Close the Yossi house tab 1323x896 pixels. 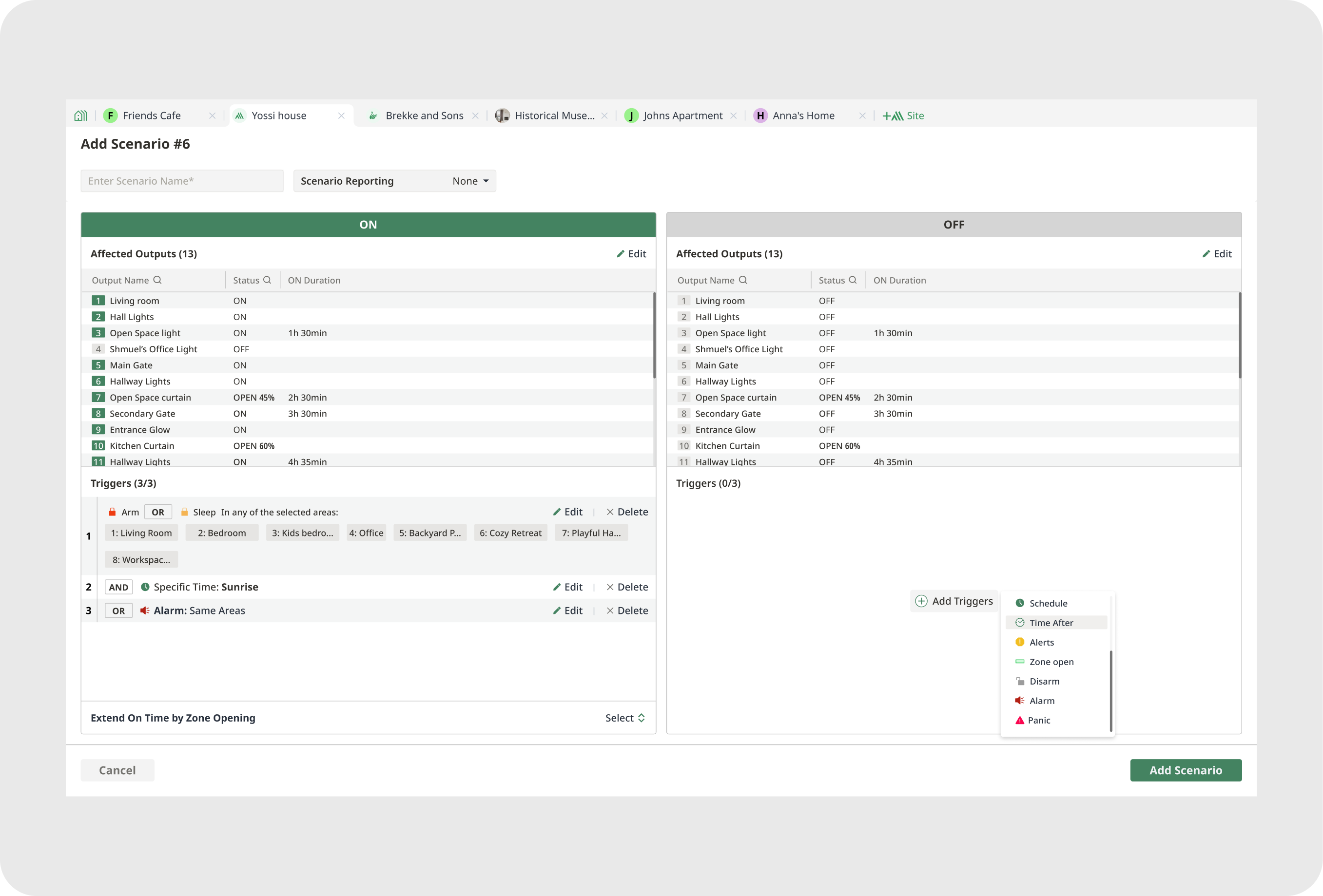[x=342, y=115]
